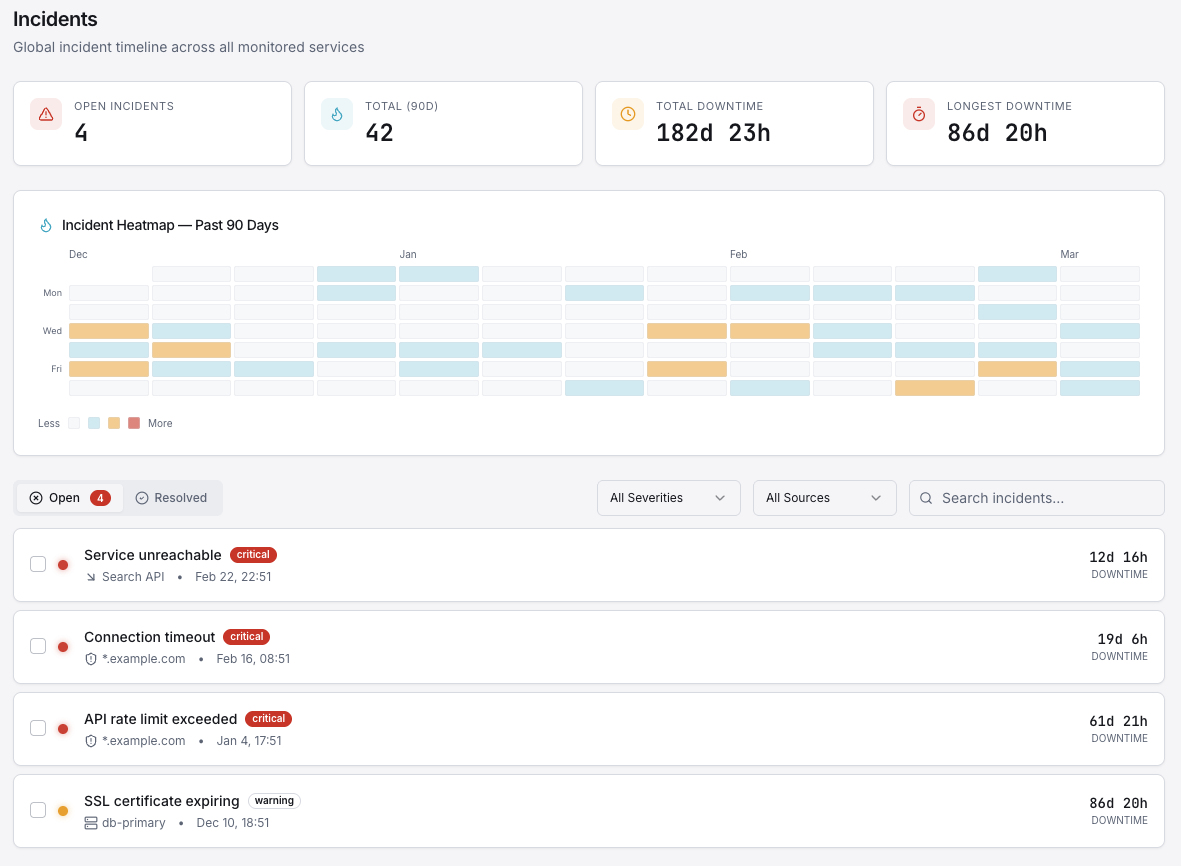The image size is (1181, 866).
Task: Click the arrow icon next to Search API
Action: pyautogui.click(x=89, y=576)
